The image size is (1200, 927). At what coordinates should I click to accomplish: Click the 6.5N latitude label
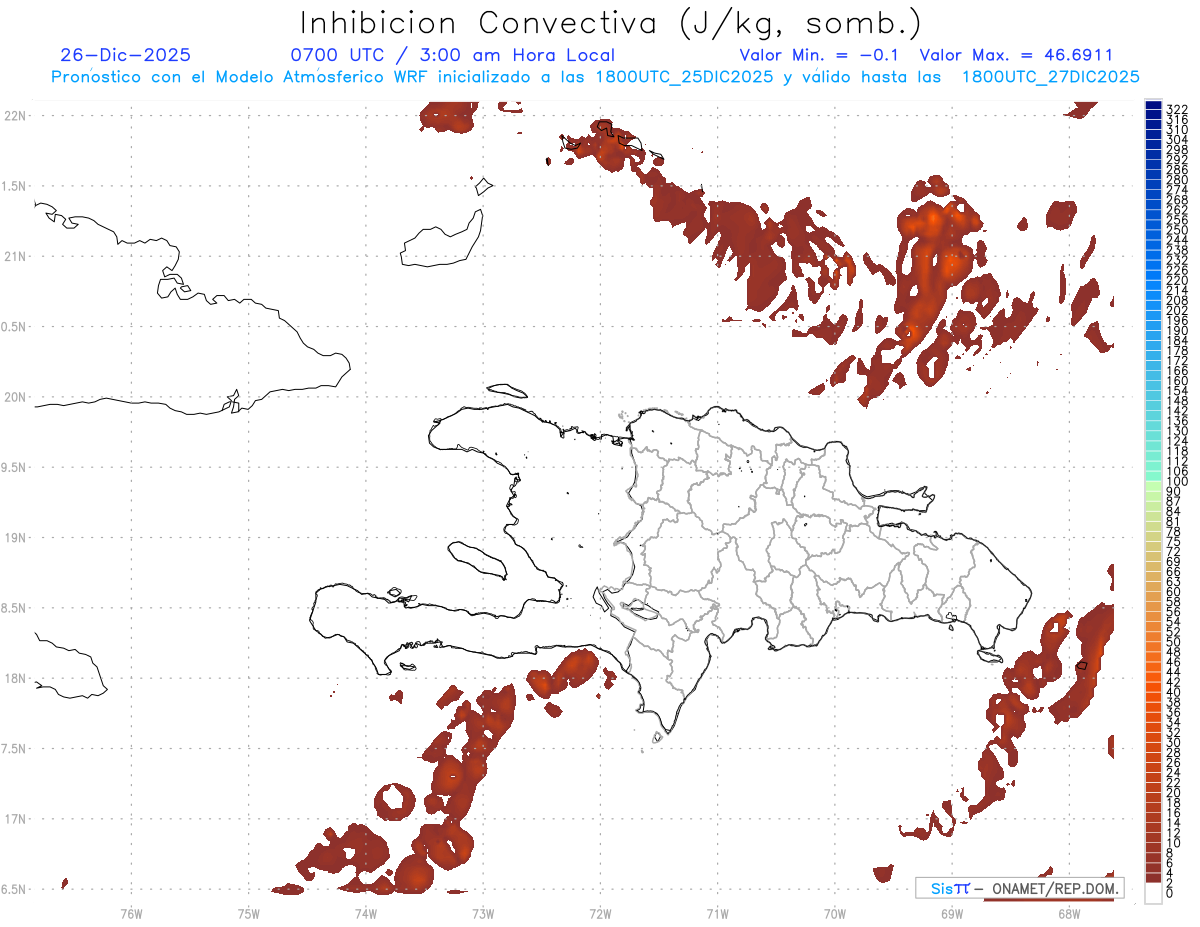(x=14, y=889)
